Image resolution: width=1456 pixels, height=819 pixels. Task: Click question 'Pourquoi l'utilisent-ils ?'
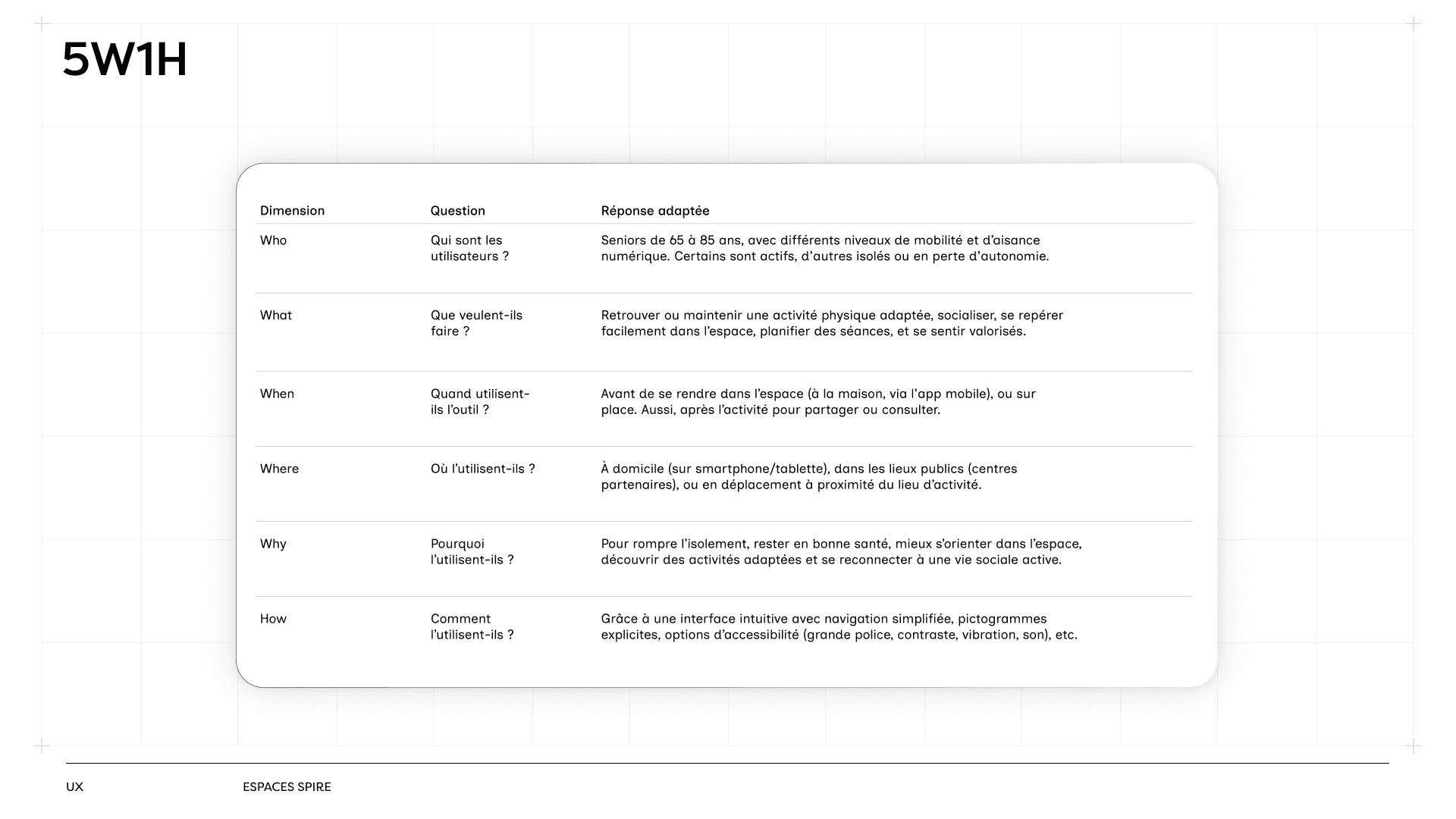[472, 551]
